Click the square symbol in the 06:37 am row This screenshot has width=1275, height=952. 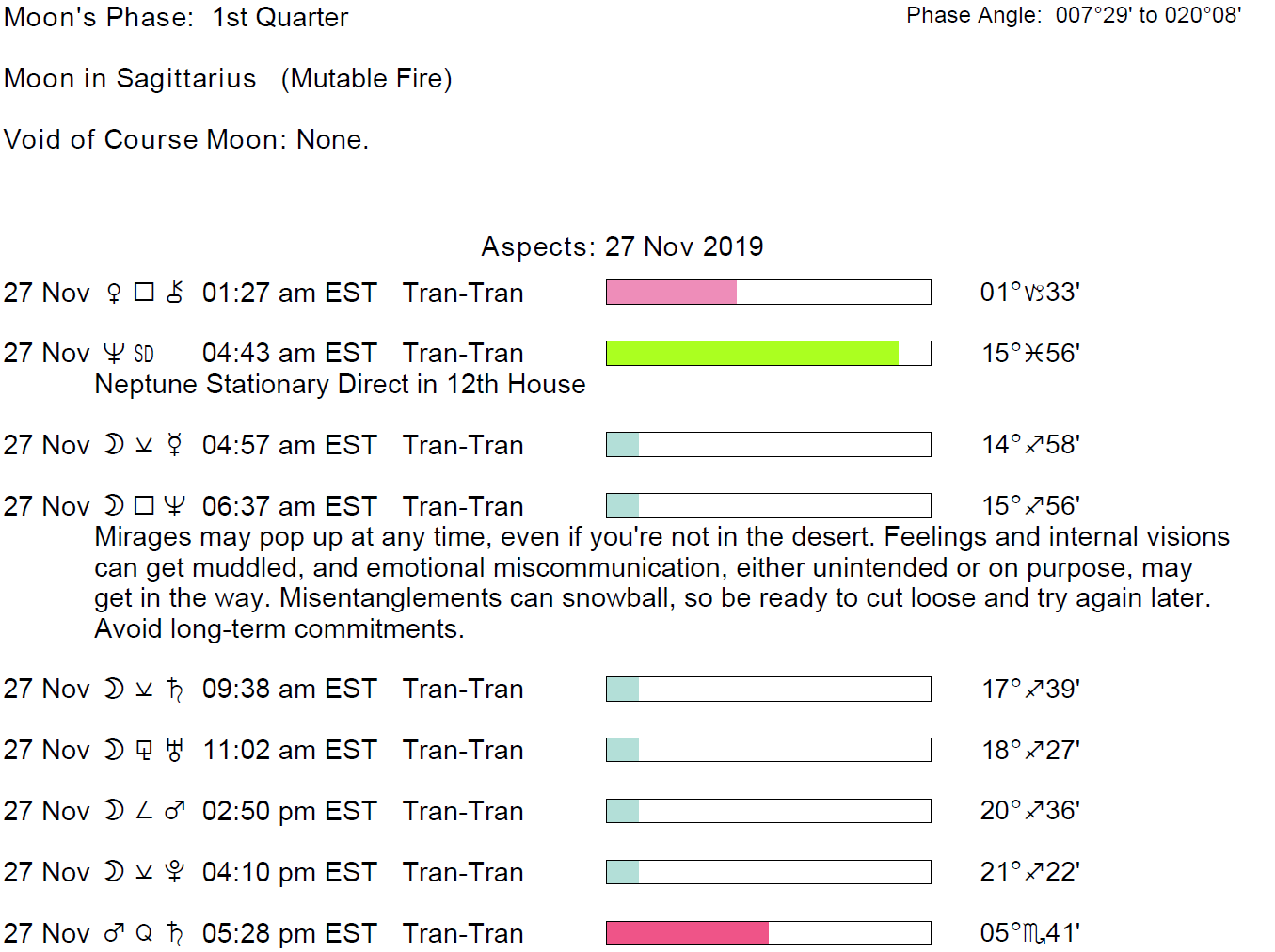(x=144, y=506)
